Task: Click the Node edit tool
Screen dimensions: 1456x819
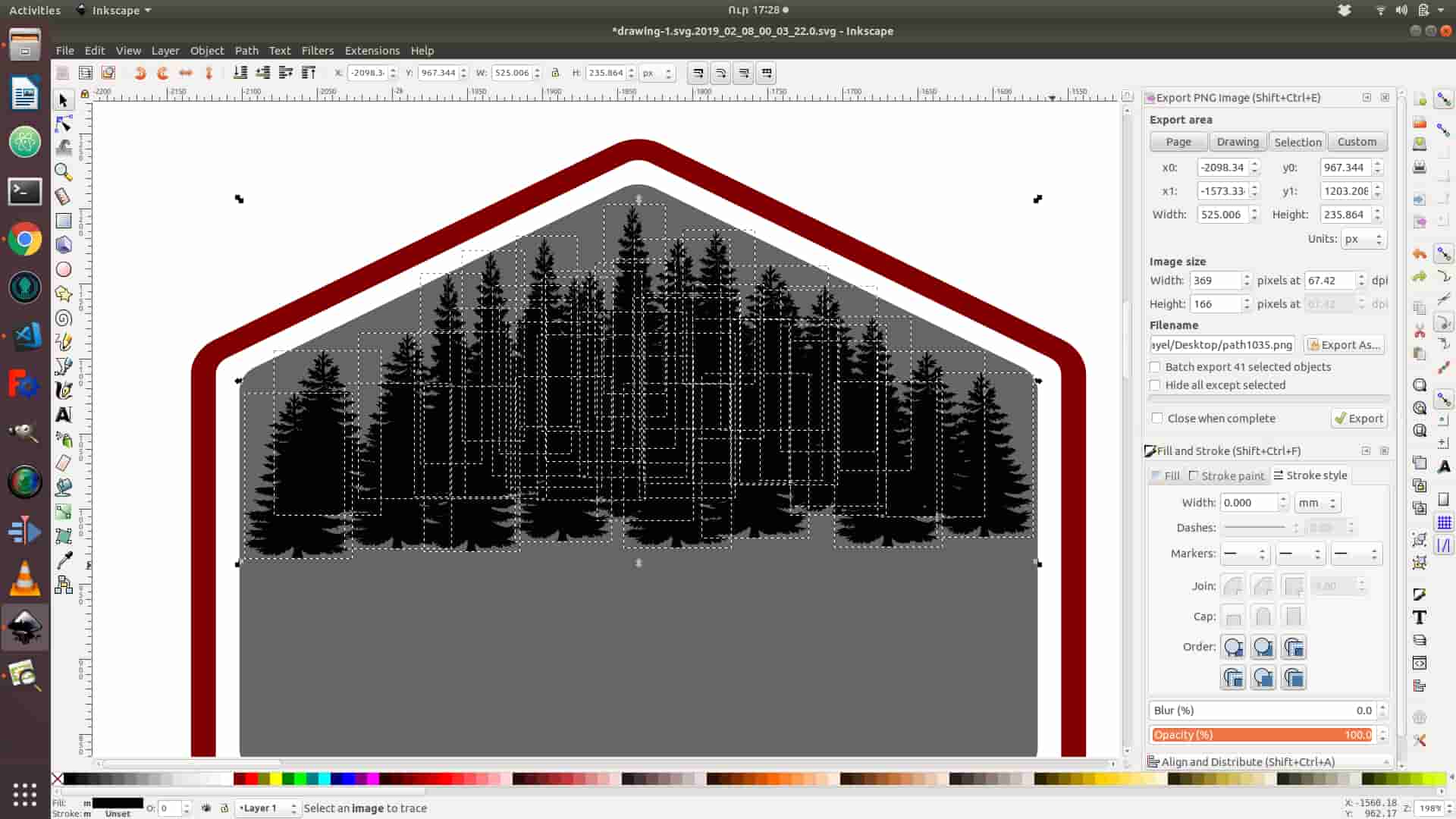Action: tap(64, 124)
